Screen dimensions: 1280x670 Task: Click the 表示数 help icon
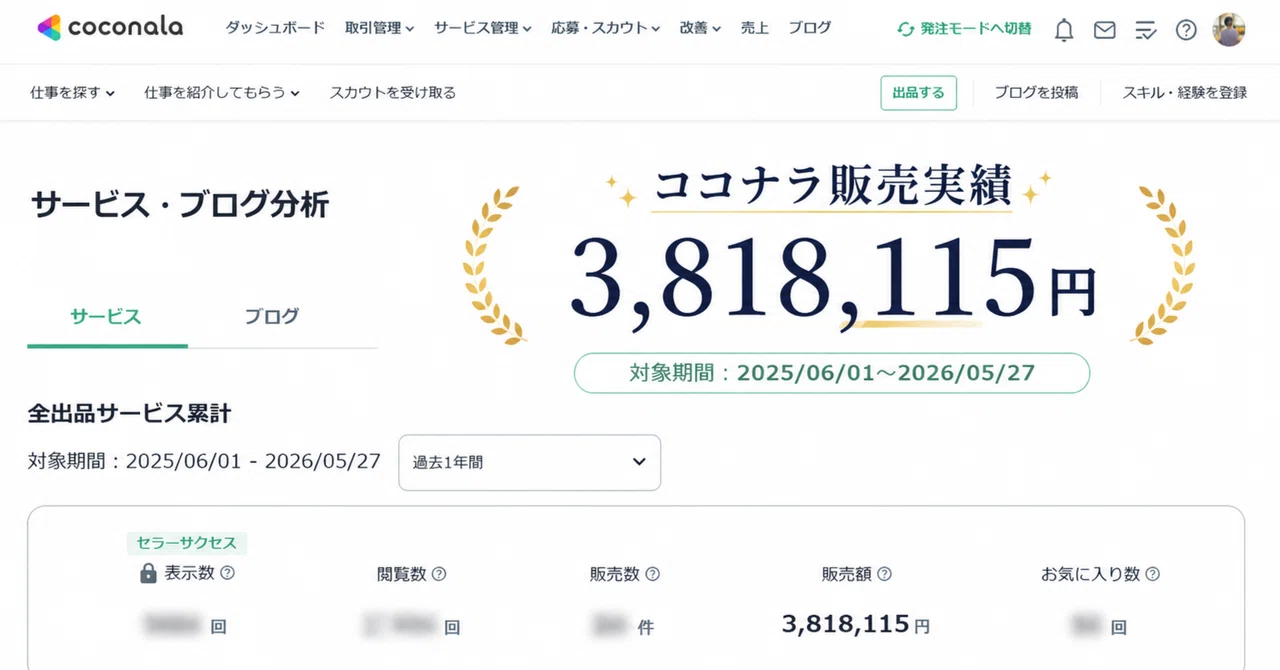tap(227, 573)
